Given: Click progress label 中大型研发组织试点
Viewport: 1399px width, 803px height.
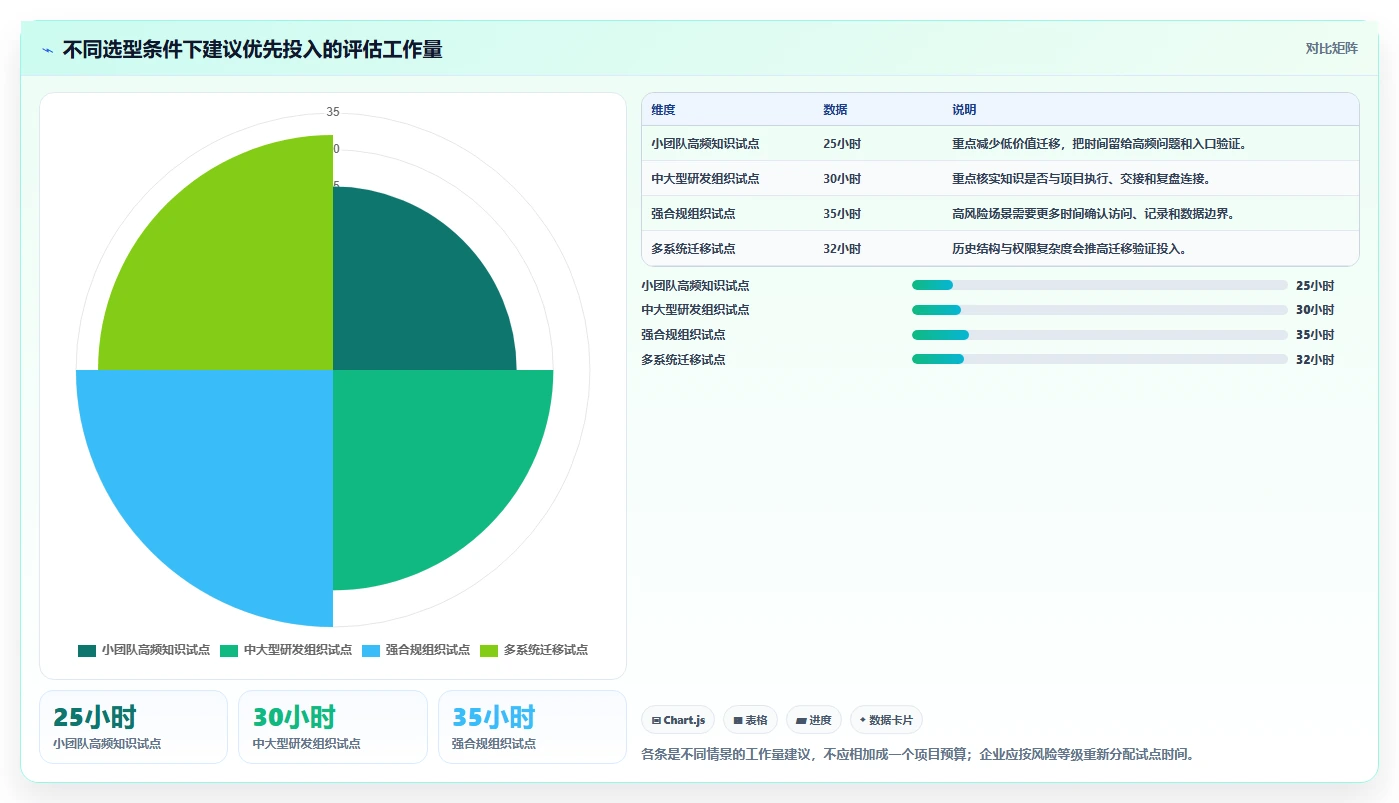Looking at the screenshot, I should pos(695,310).
